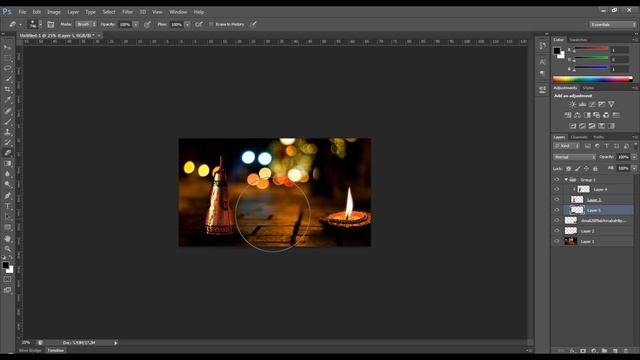Select the Hand tool
640x360 pixels.
(7, 238)
